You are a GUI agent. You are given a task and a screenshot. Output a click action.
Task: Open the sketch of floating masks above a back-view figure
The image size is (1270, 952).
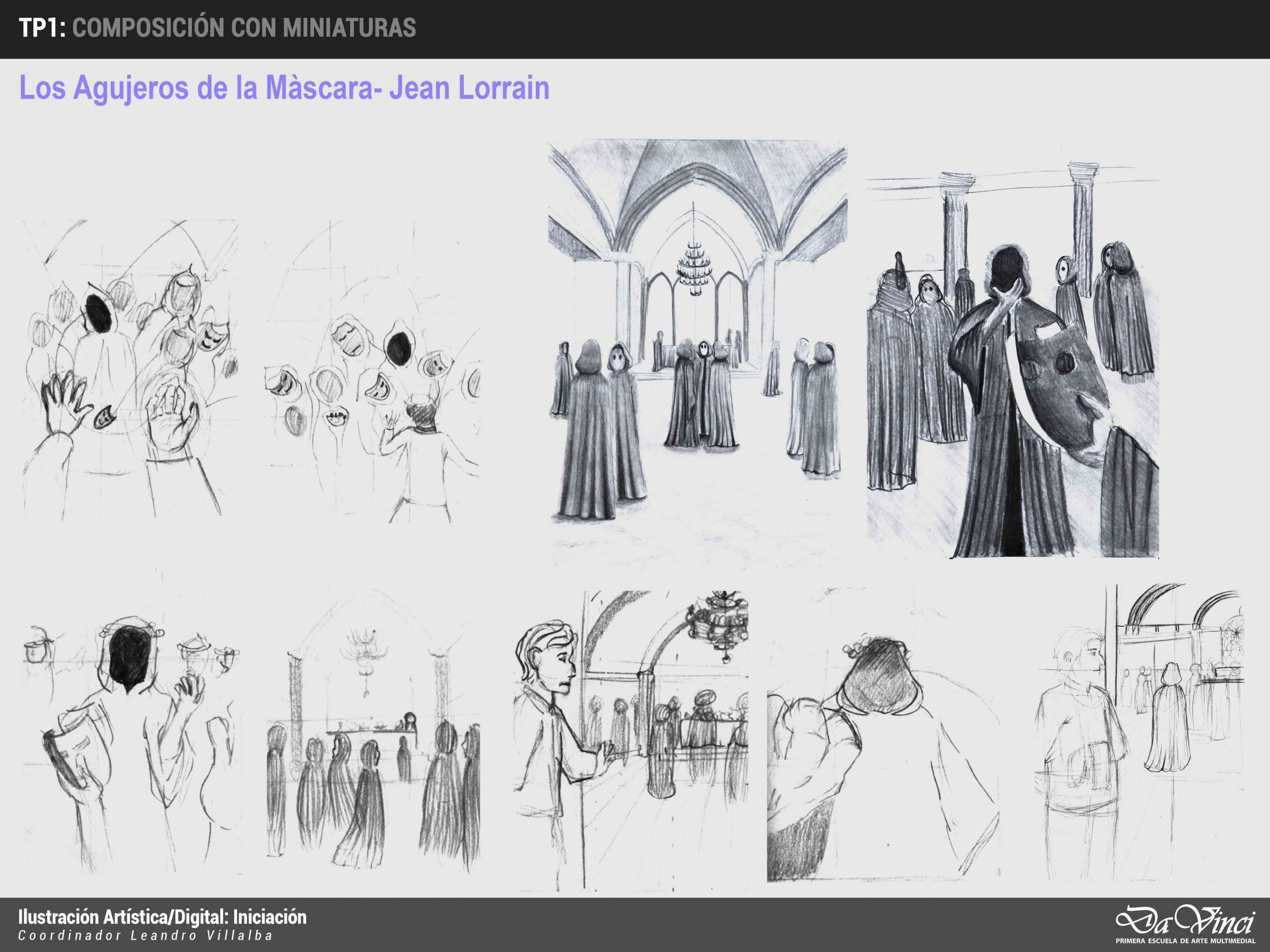coord(372,372)
